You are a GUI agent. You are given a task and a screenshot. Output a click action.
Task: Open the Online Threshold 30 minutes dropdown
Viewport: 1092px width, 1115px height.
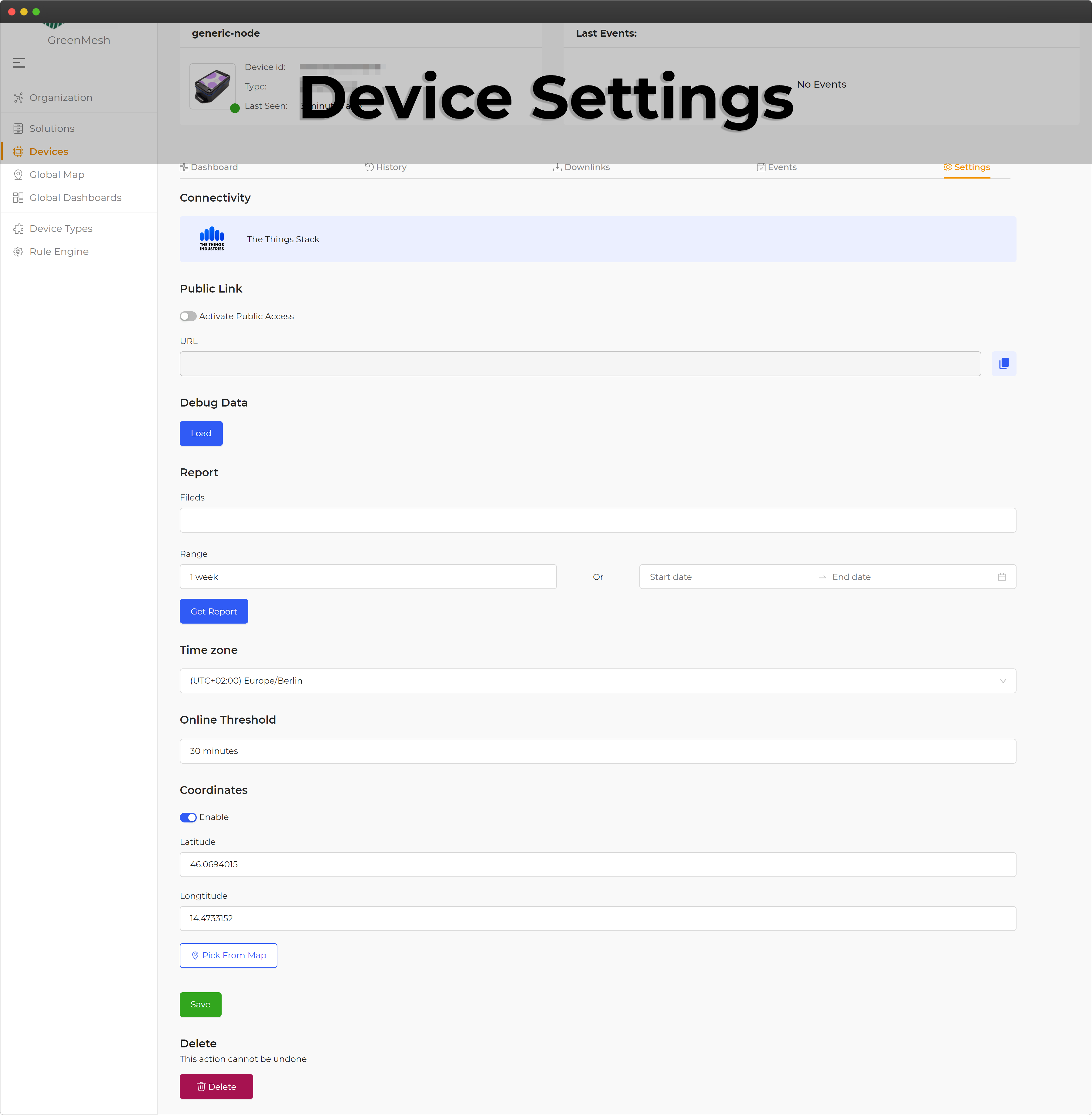tap(598, 751)
